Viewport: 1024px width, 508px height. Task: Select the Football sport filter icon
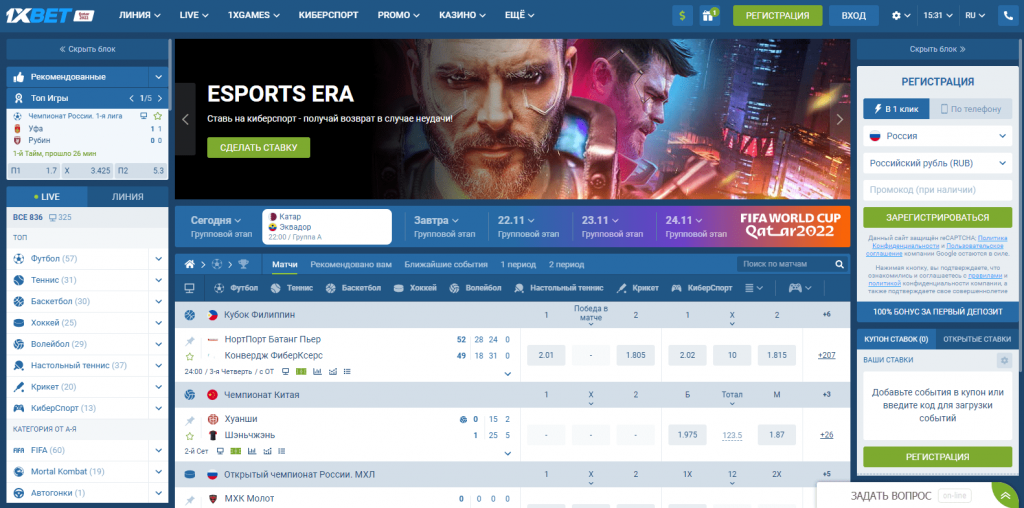[220, 288]
